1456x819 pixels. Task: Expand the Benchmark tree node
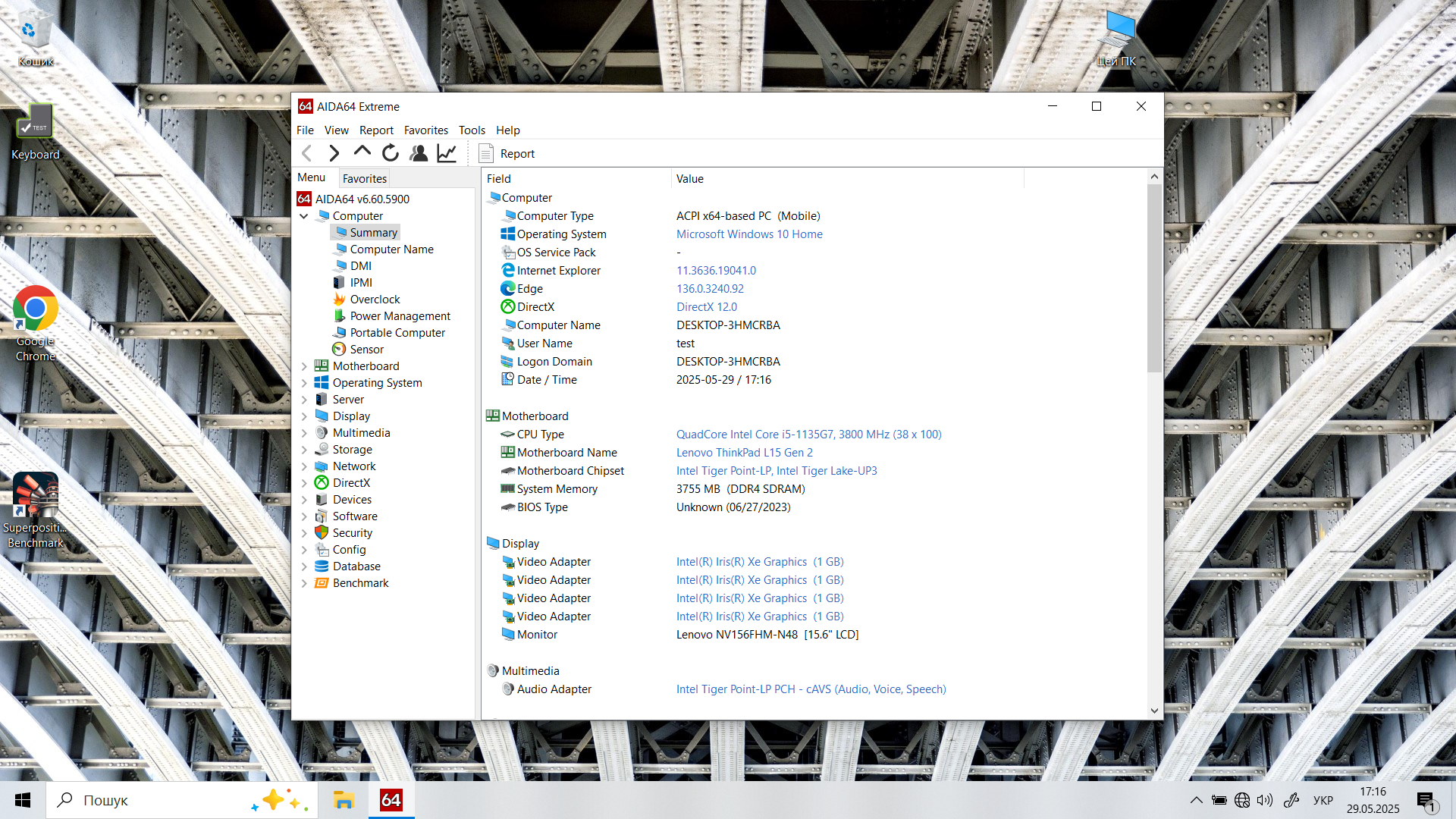(x=304, y=583)
